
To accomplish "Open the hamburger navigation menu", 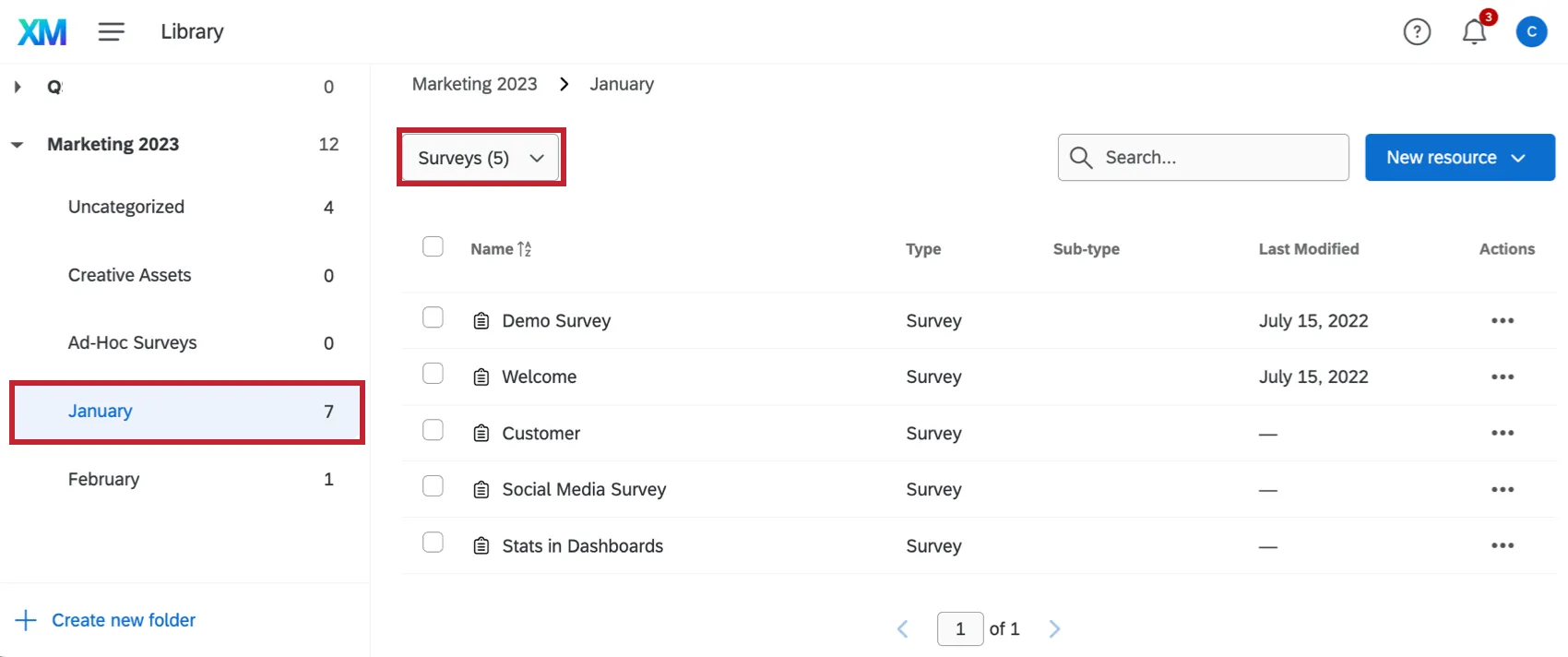I will coord(112,32).
